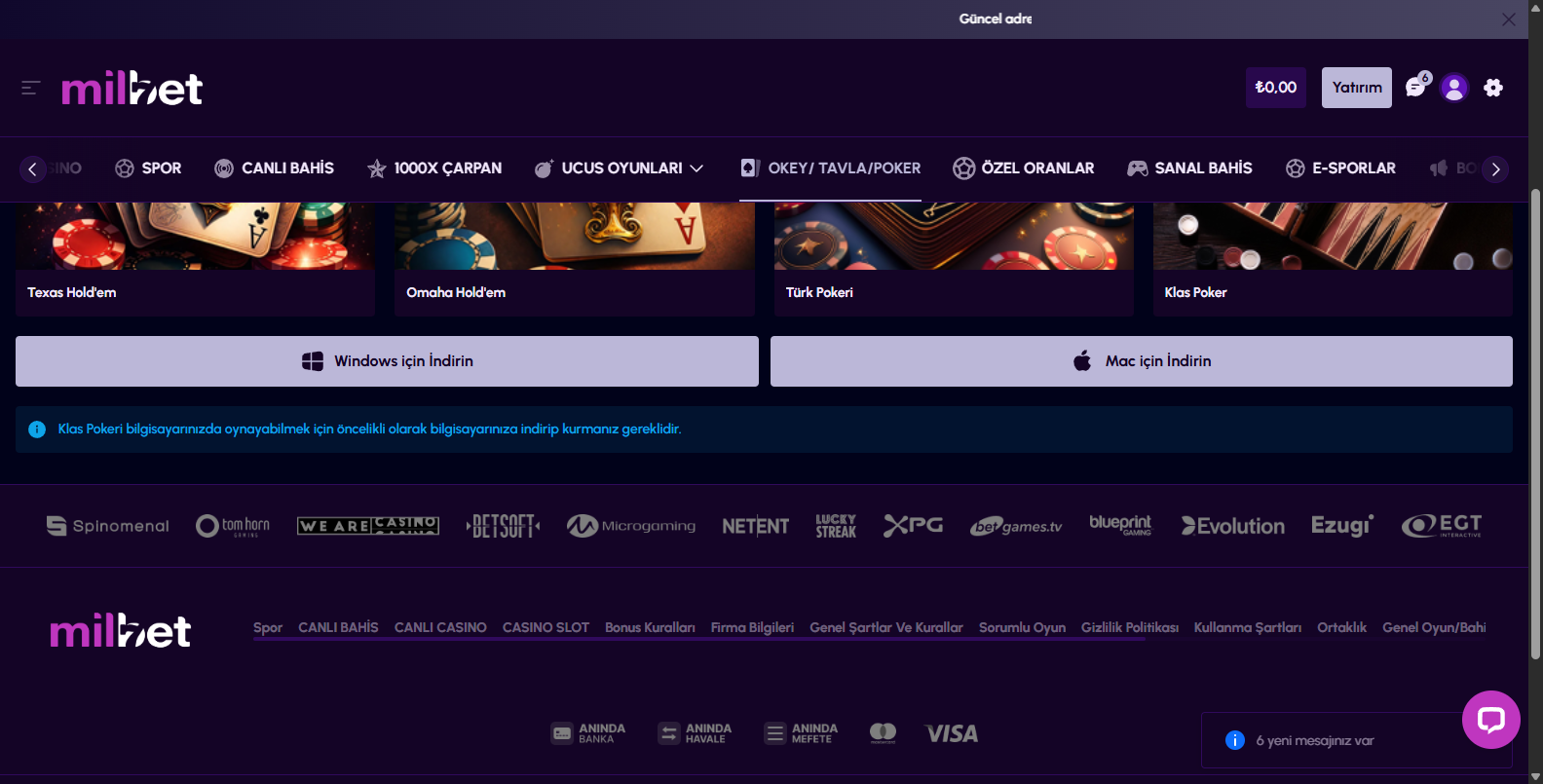This screenshot has height=784, width=1543.
Task: Click the Yatırım deposit button
Action: 1357,88
